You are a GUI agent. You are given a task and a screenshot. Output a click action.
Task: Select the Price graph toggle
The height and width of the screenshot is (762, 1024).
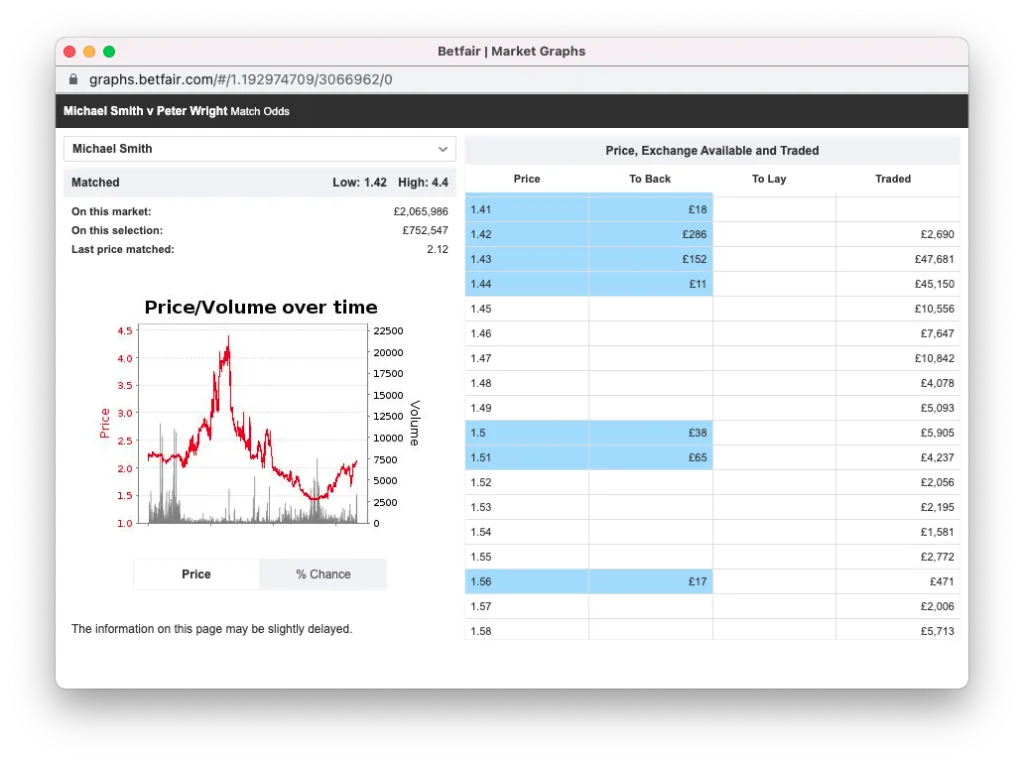point(196,574)
